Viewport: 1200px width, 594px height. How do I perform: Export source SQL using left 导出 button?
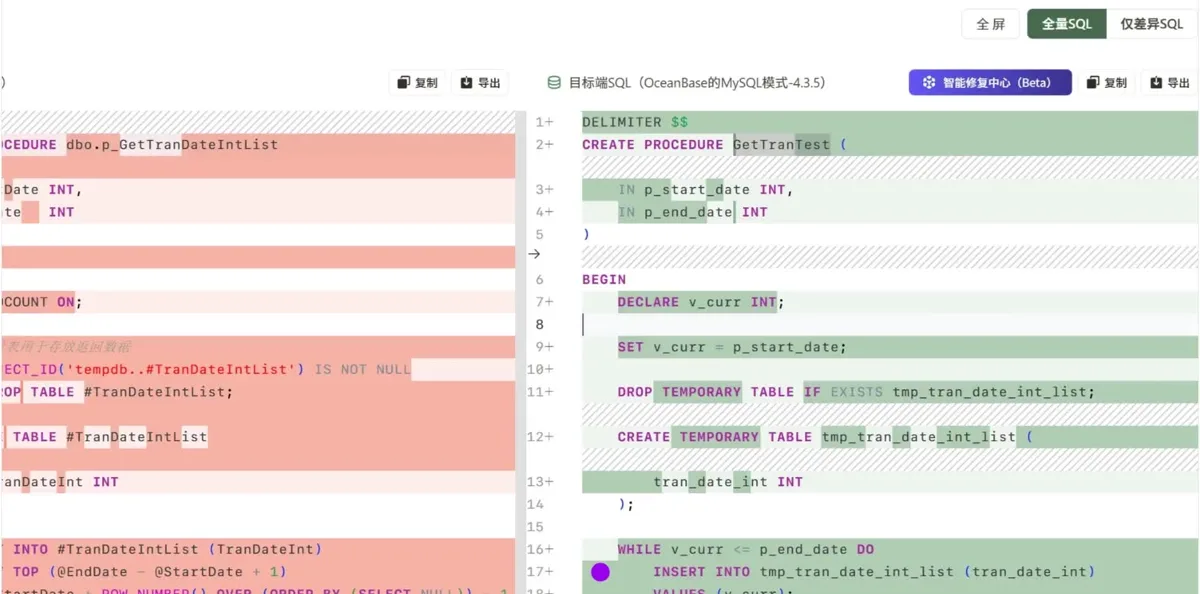coord(480,83)
